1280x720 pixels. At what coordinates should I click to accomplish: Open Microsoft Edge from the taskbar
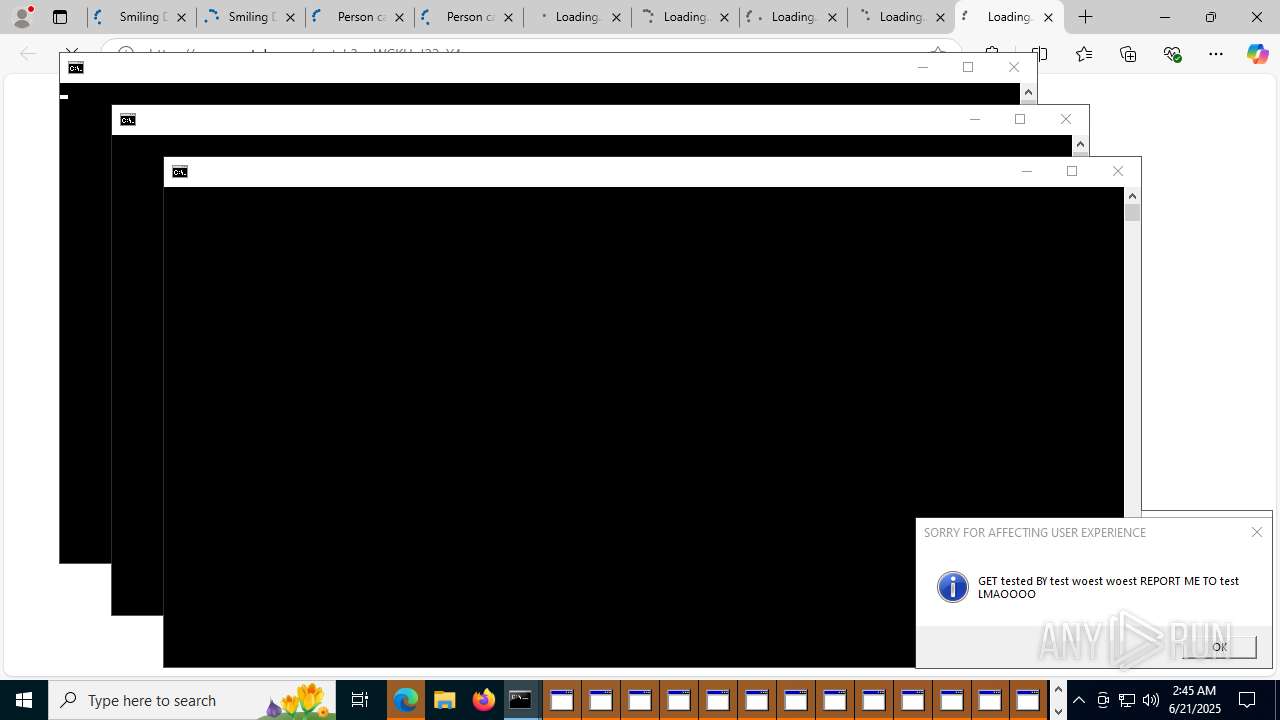[405, 700]
